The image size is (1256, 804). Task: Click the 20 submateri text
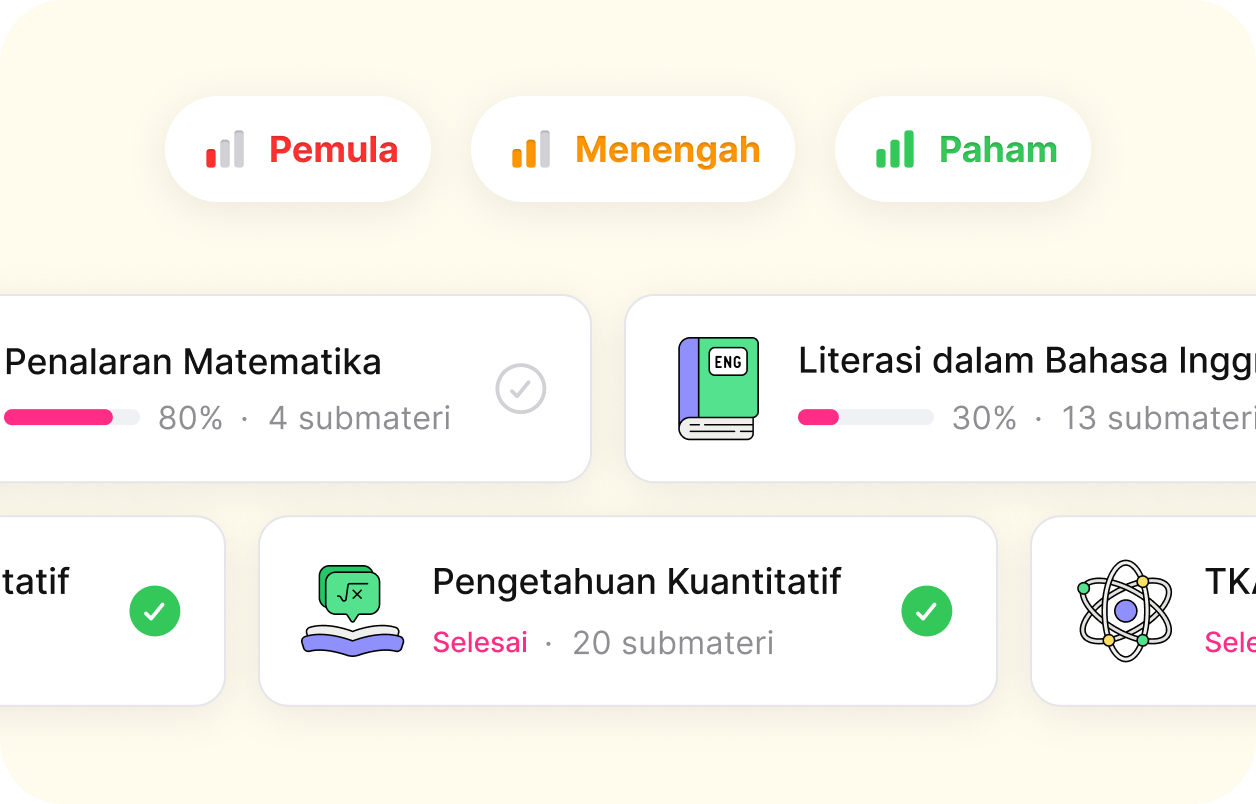tap(673, 643)
